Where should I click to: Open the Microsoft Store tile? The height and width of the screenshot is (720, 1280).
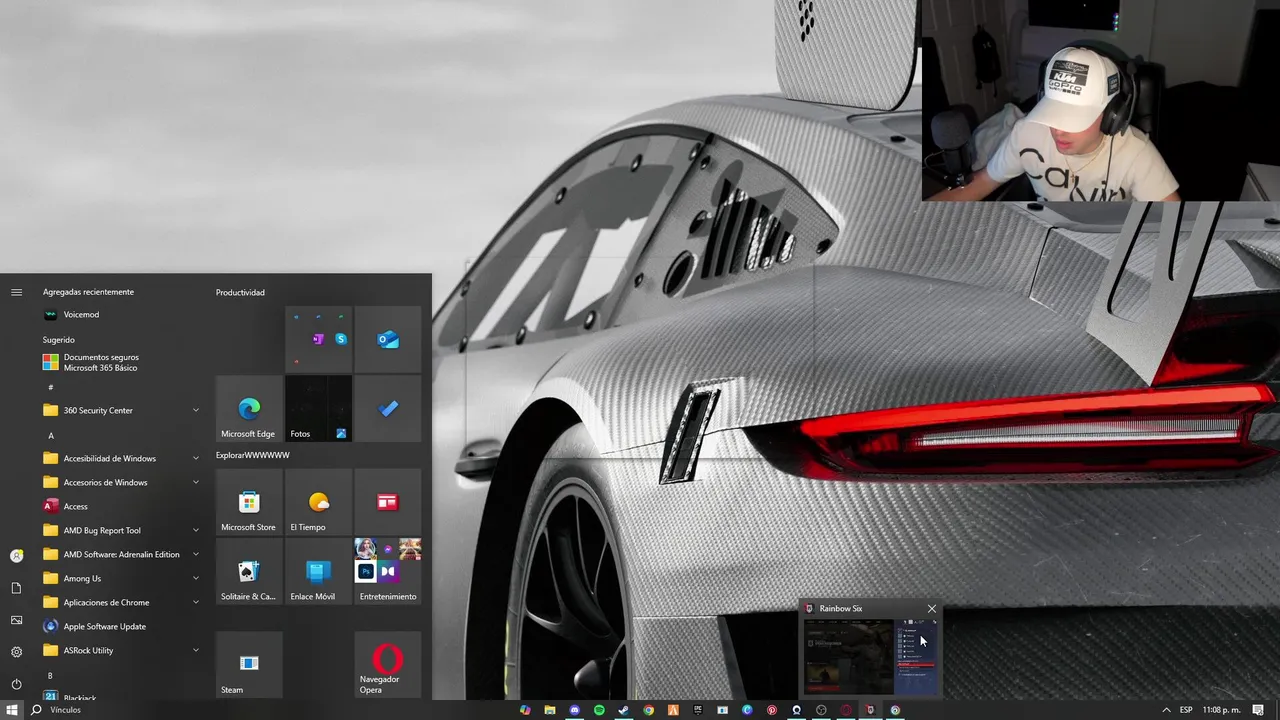[249, 502]
